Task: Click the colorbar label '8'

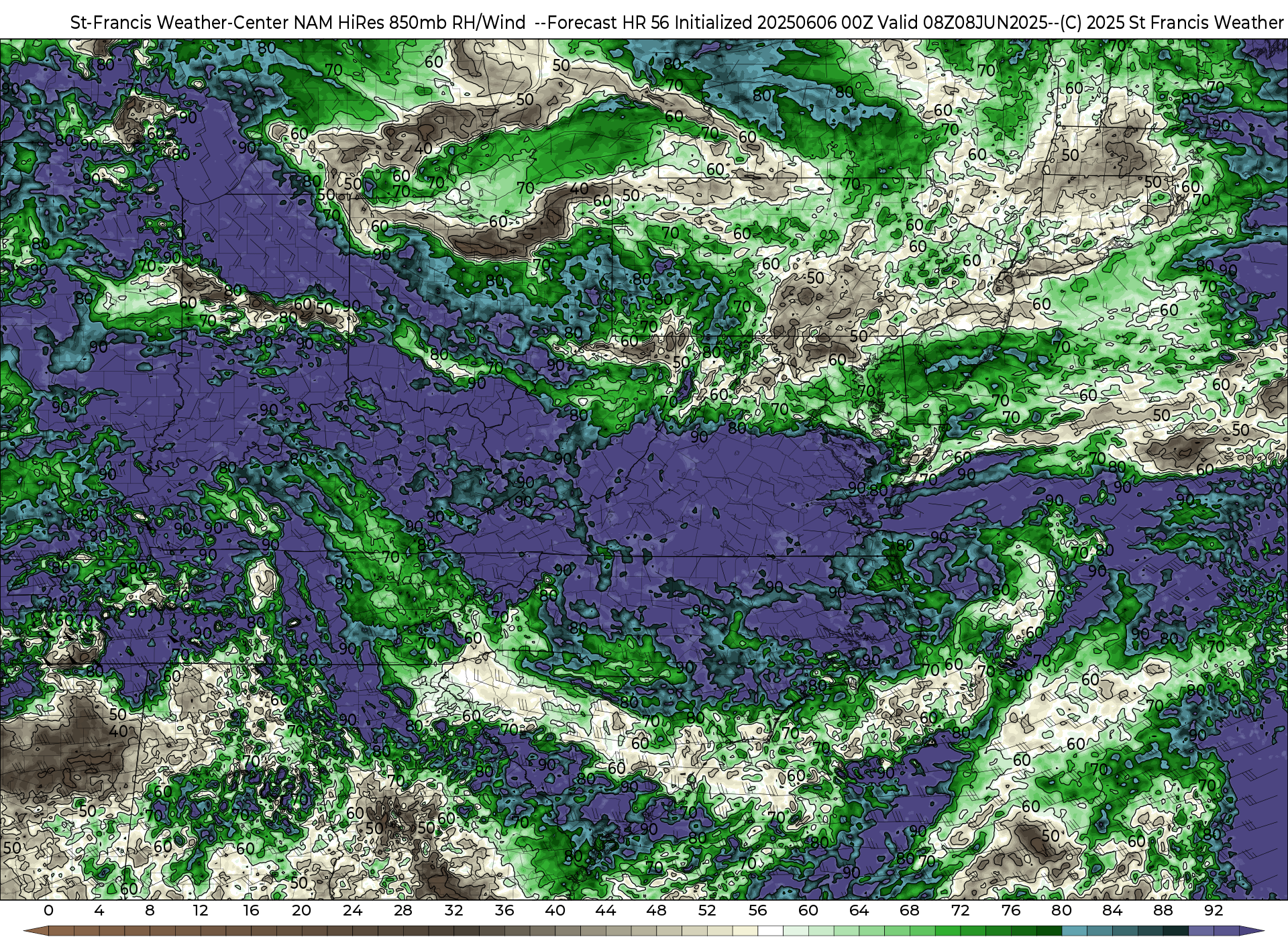Action: tap(150, 910)
